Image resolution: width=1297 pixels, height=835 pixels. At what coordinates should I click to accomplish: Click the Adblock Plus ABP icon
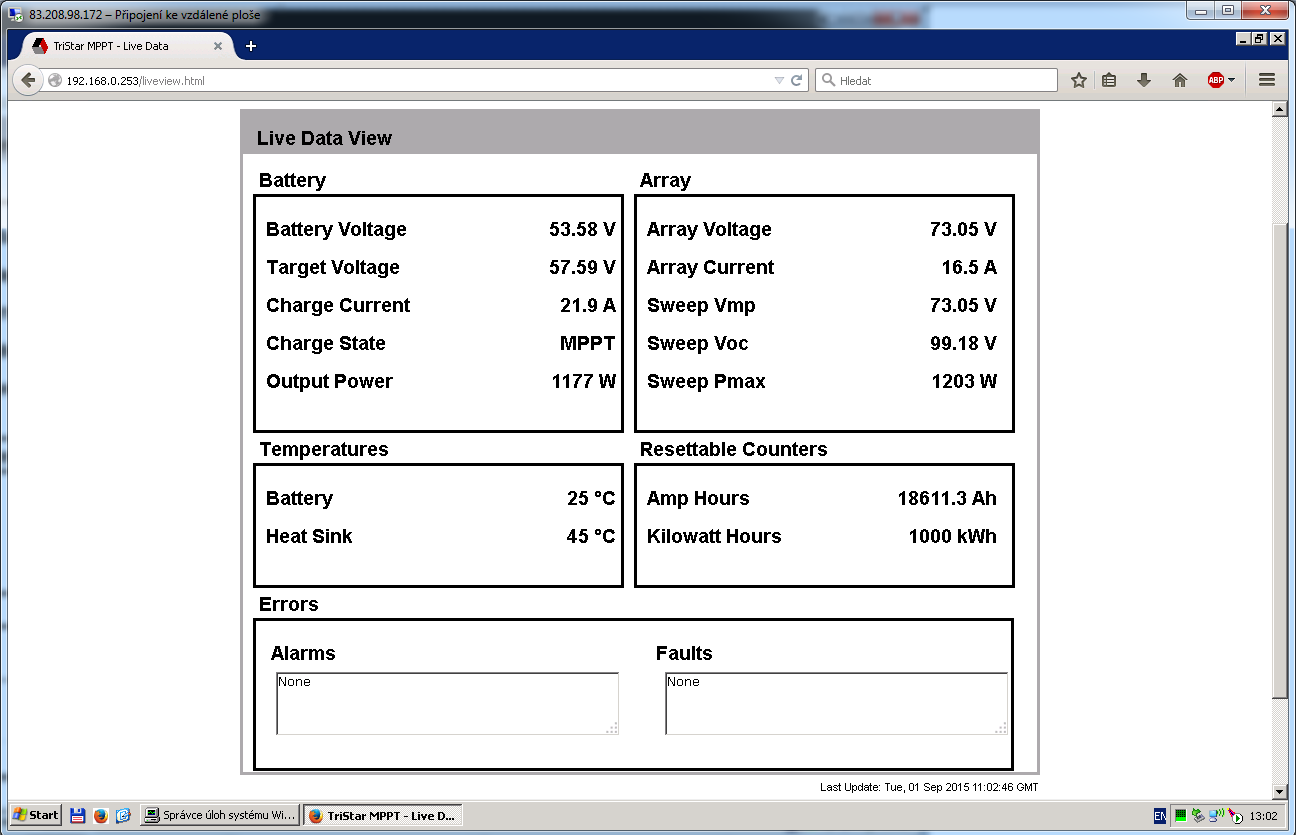(x=1215, y=81)
